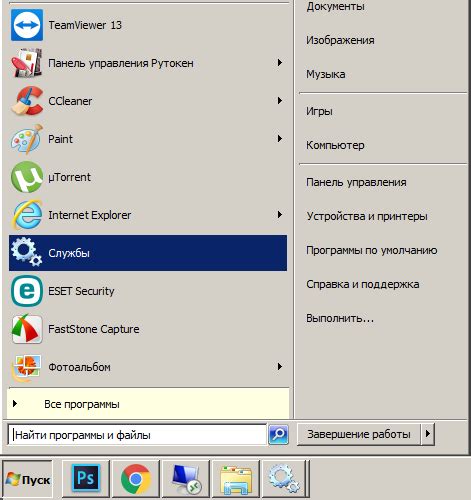Click the Photoshop icon in the taskbar
This screenshot has height=500, width=471.
(x=86, y=479)
